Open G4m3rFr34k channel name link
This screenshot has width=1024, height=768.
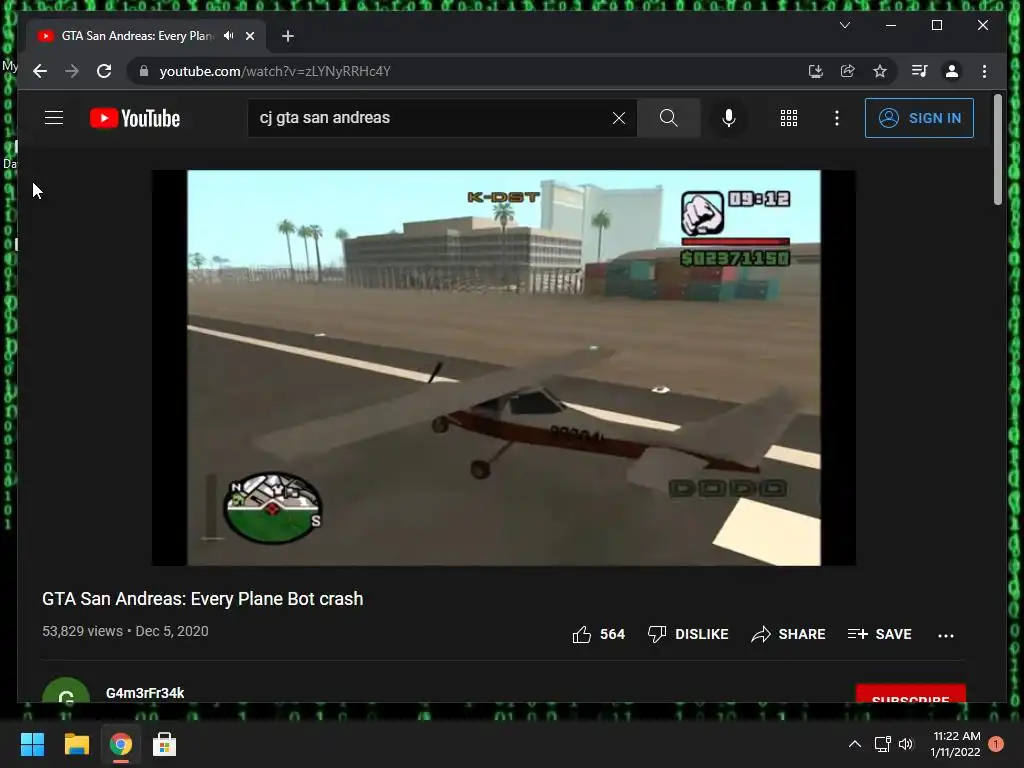pos(145,693)
